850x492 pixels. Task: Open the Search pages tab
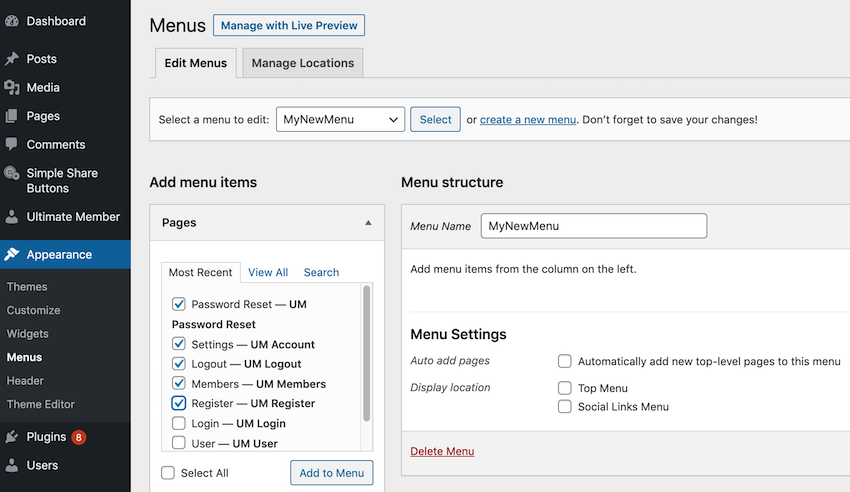(321, 273)
